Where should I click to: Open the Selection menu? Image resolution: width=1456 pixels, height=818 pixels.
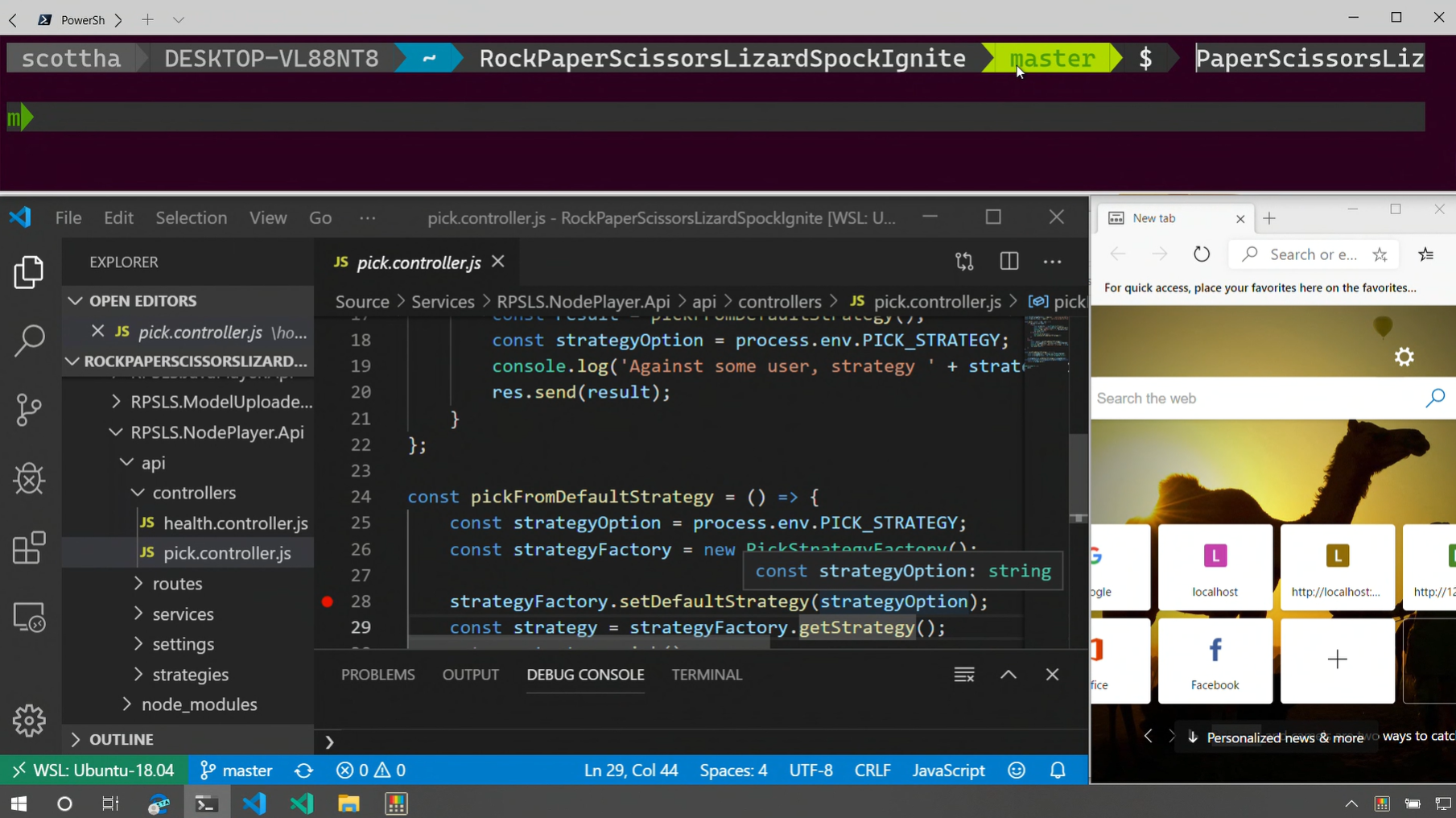click(191, 217)
